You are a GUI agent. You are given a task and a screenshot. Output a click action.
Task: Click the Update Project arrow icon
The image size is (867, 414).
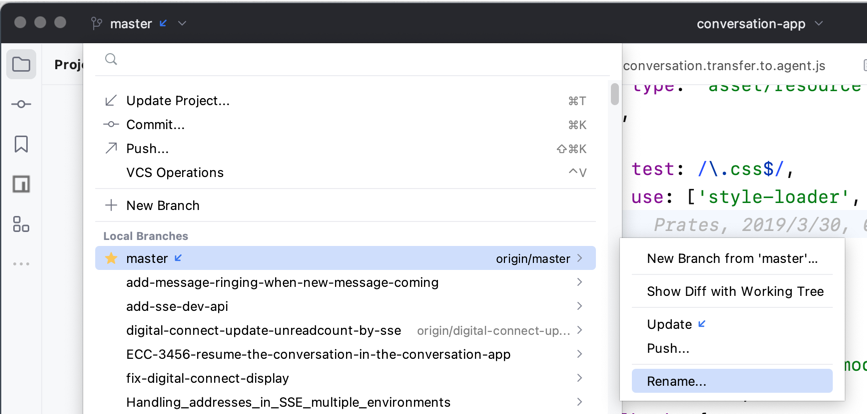tap(111, 100)
